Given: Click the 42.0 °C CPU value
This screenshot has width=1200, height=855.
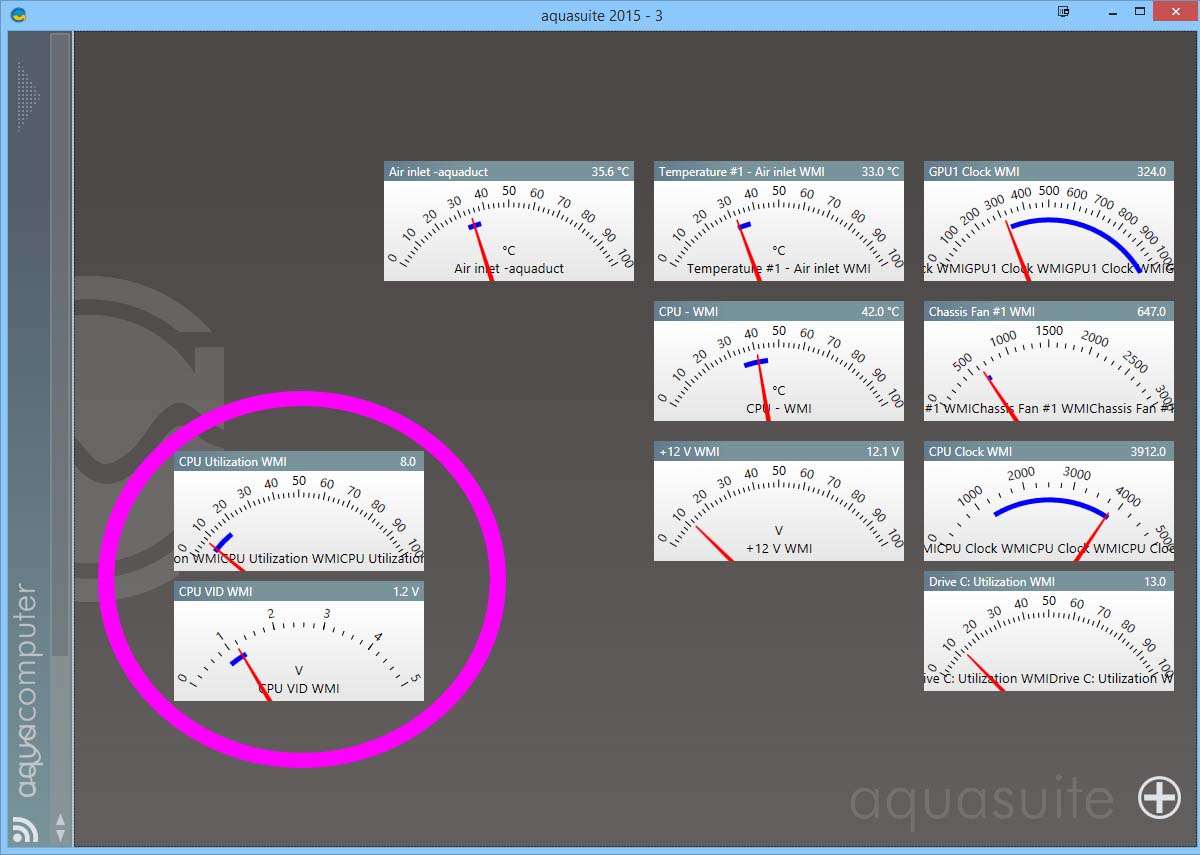Looking at the screenshot, I should 880,312.
